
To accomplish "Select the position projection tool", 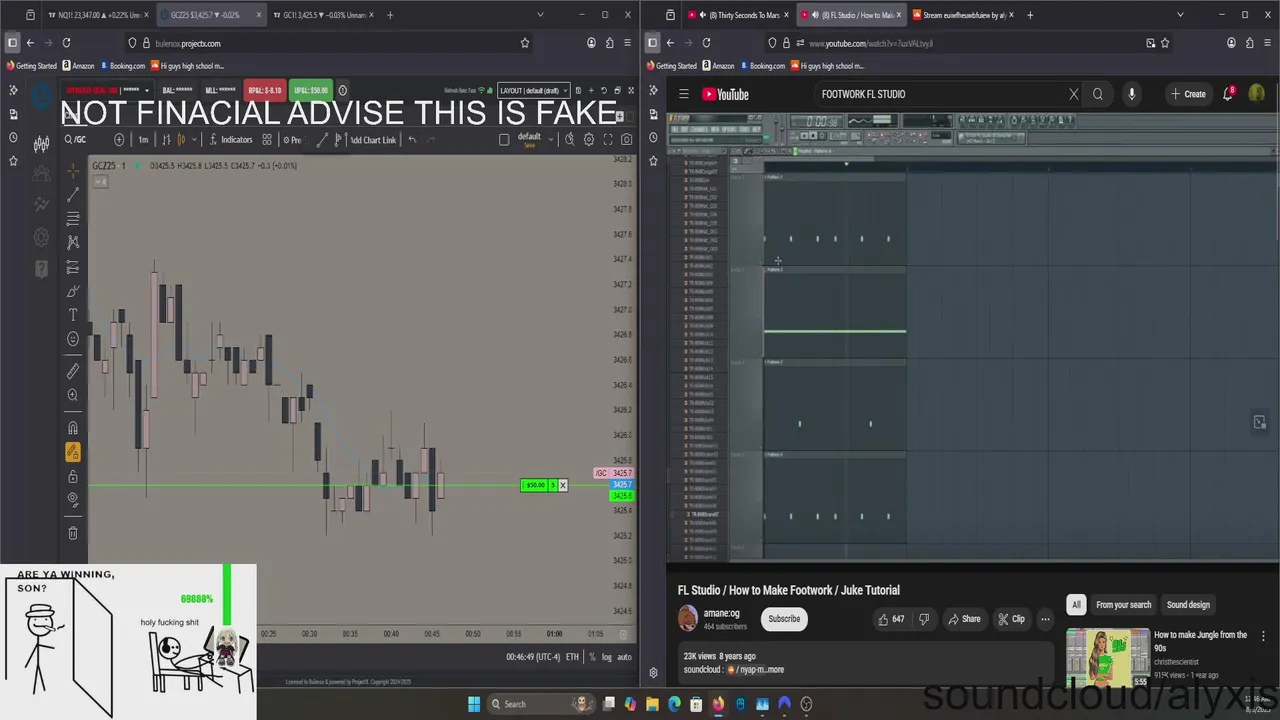I will (x=73, y=267).
